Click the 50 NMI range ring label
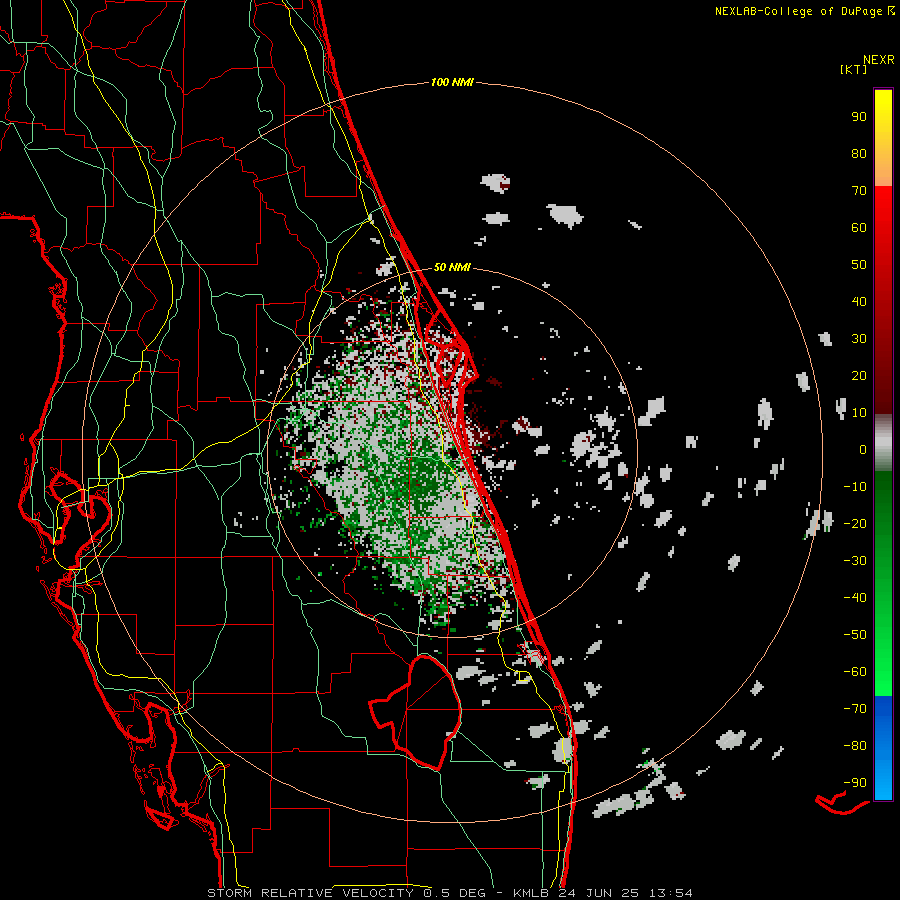The width and height of the screenshot is (900, 900). 452,267
